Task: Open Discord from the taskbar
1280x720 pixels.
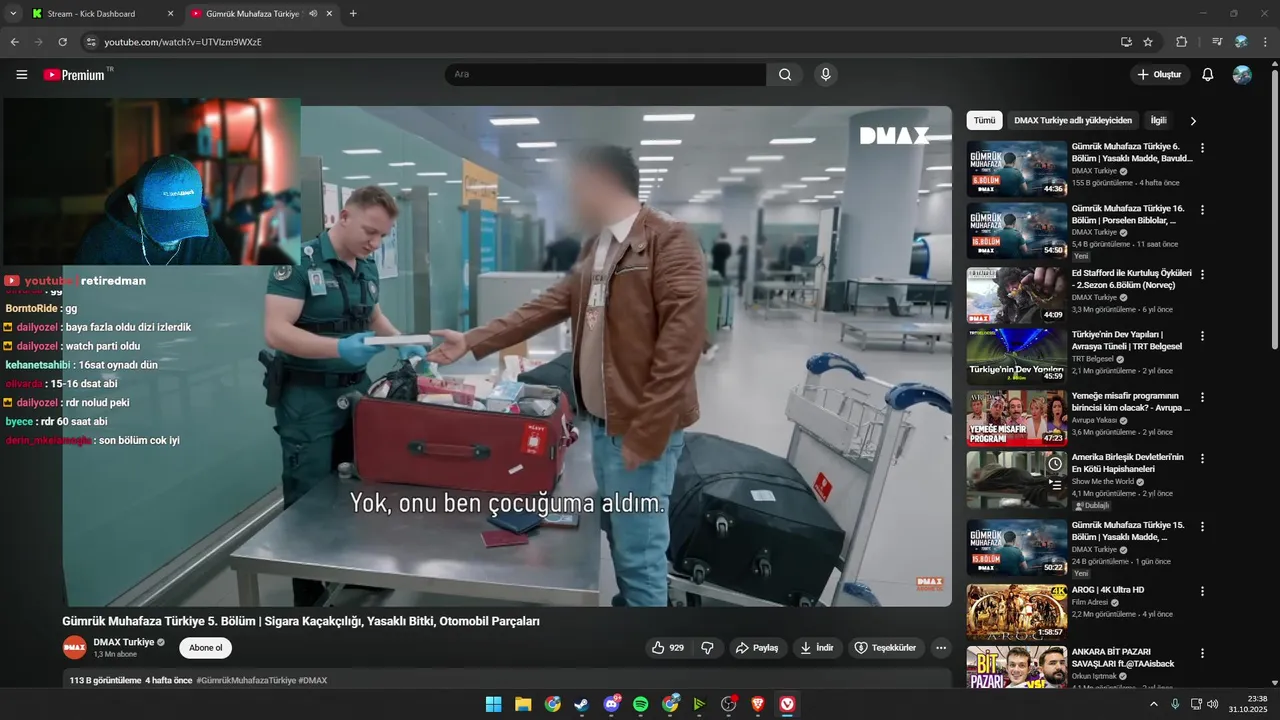Action: pyautogui.click(x=611, y=704)
